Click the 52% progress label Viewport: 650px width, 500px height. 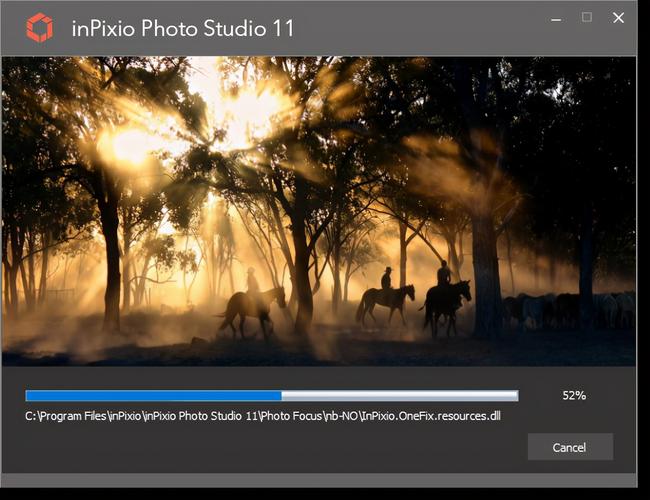[573, 396]
